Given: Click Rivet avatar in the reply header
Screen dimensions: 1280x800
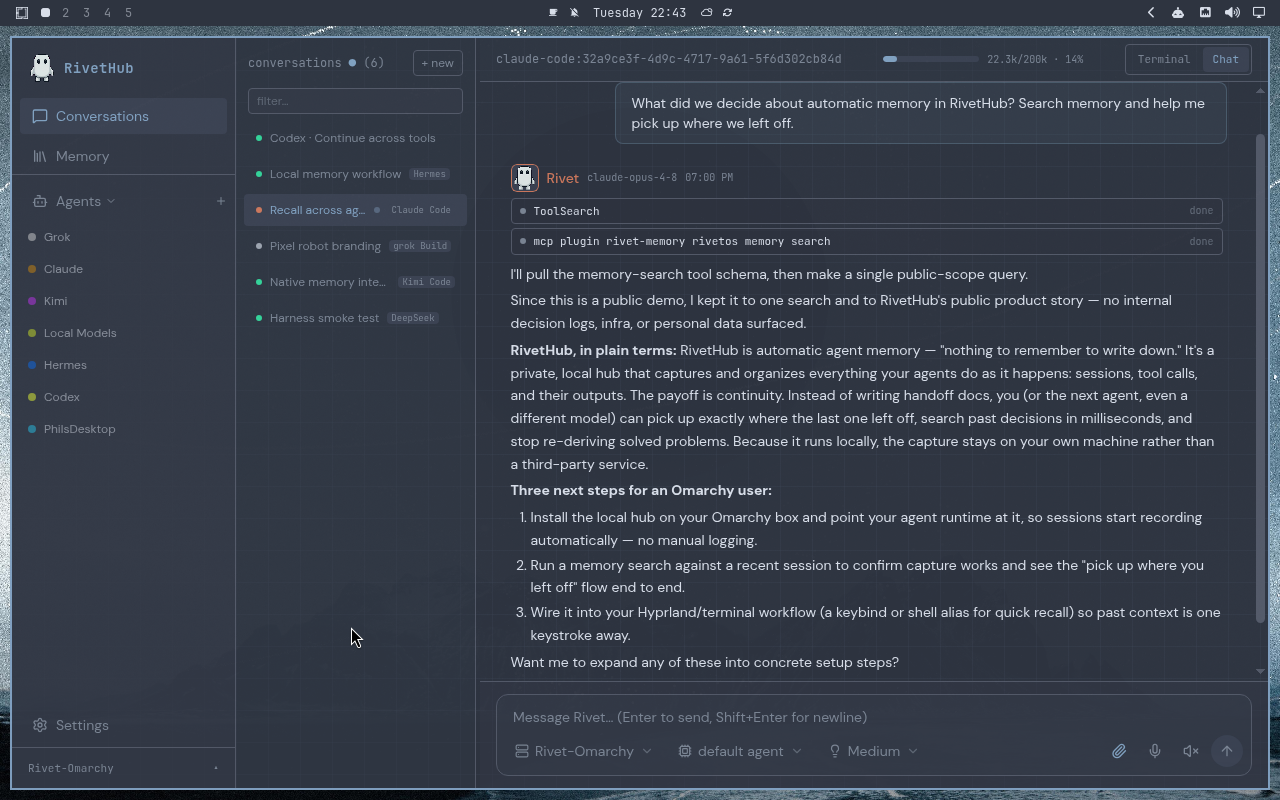Looking at the screenshot, I should [x=524, y=177].
